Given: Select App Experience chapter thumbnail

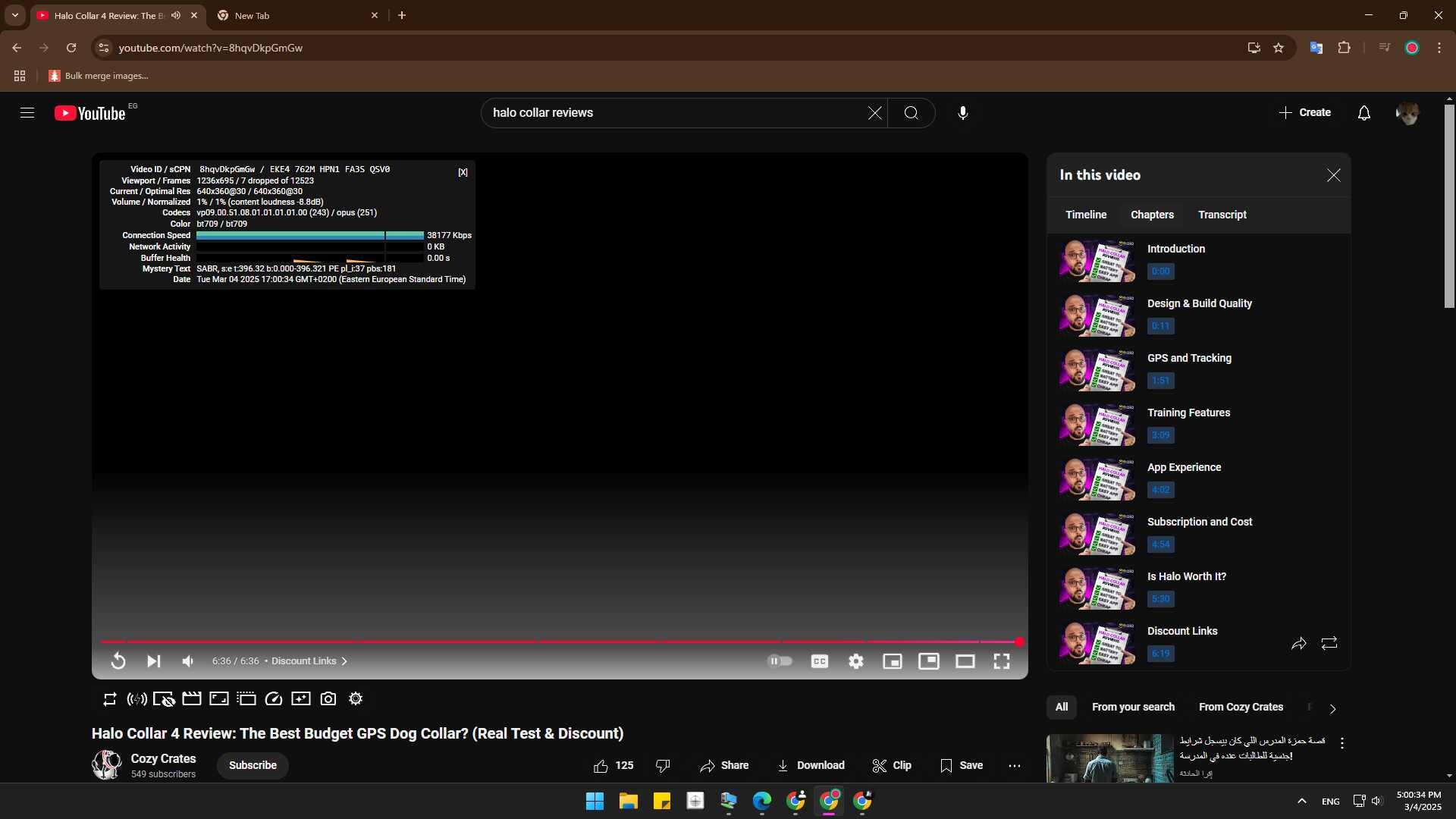Looking at the screenshot, I should click(x=1097, y=479).
